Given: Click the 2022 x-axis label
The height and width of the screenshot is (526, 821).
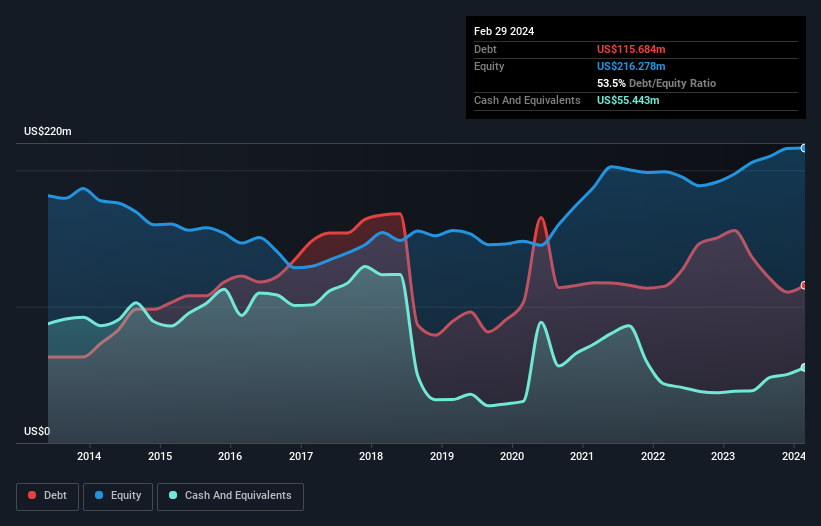Looking at the screenshot, I should (x=653, y=456).
